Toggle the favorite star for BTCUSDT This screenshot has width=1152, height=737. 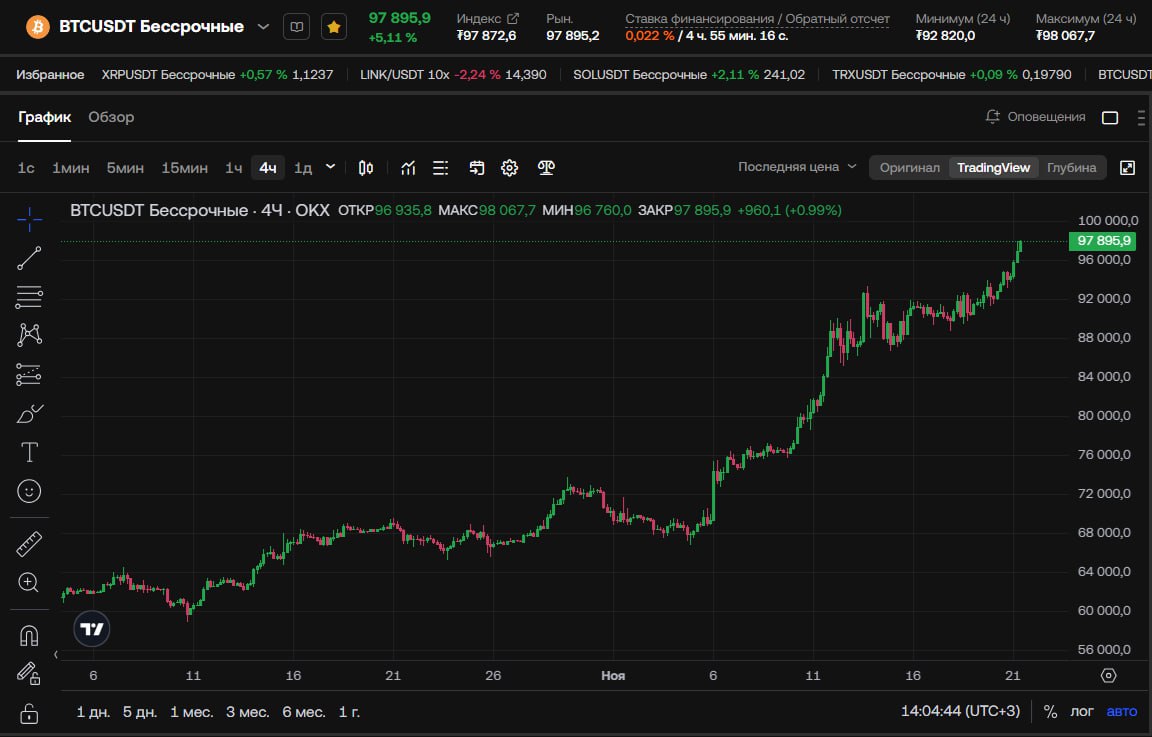pyautogui.click(x=334, y=27)
